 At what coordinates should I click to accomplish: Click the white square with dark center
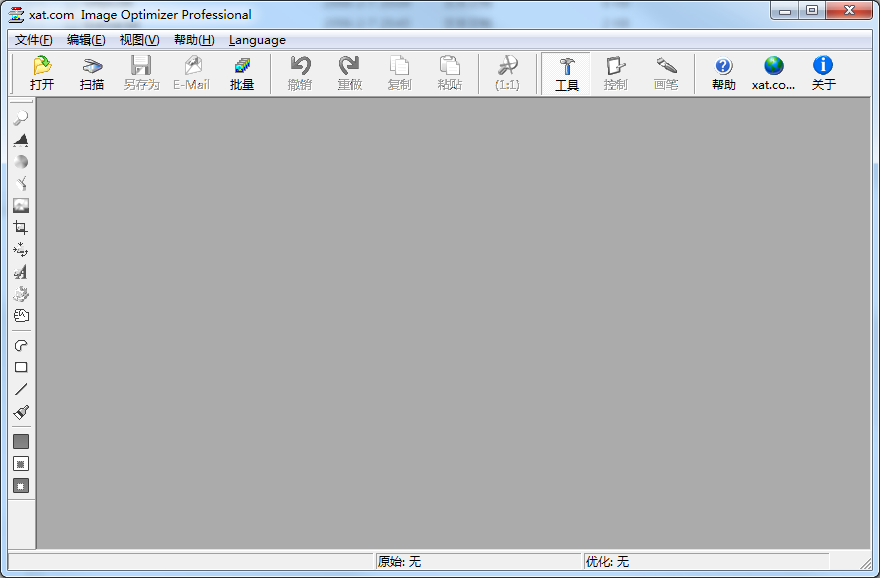point(21,464)
